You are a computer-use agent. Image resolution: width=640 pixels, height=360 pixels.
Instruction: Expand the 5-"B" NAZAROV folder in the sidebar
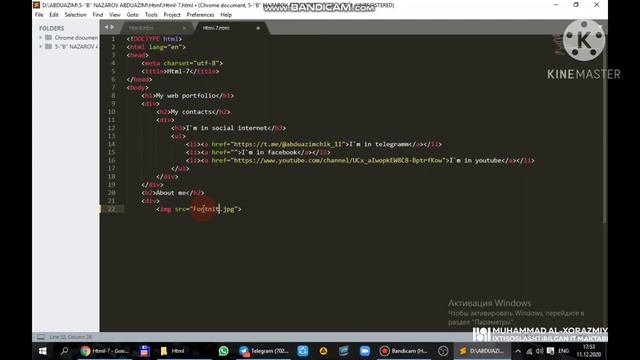[x=41, y=47]
